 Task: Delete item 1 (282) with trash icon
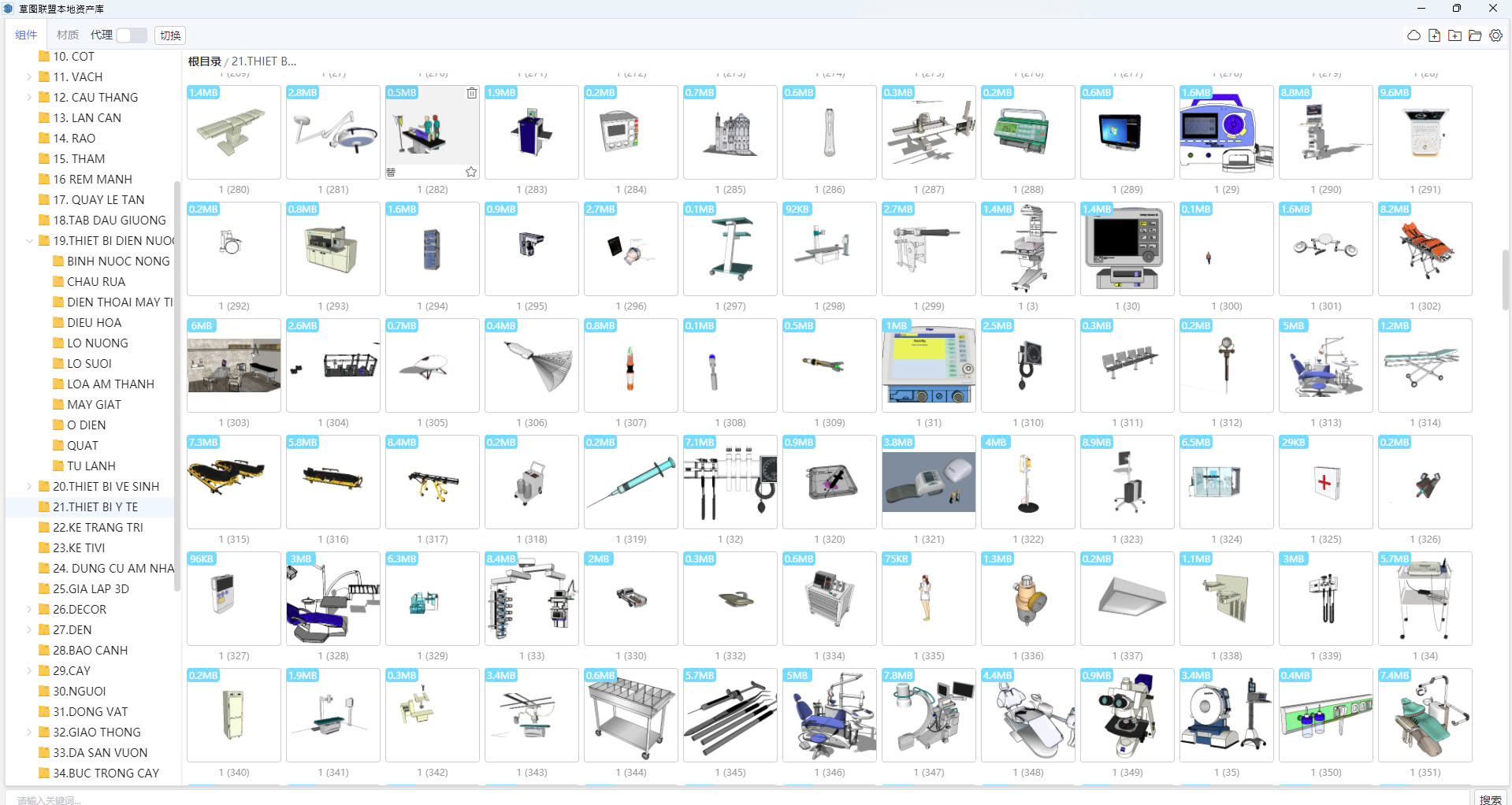[x=471, y=93]
